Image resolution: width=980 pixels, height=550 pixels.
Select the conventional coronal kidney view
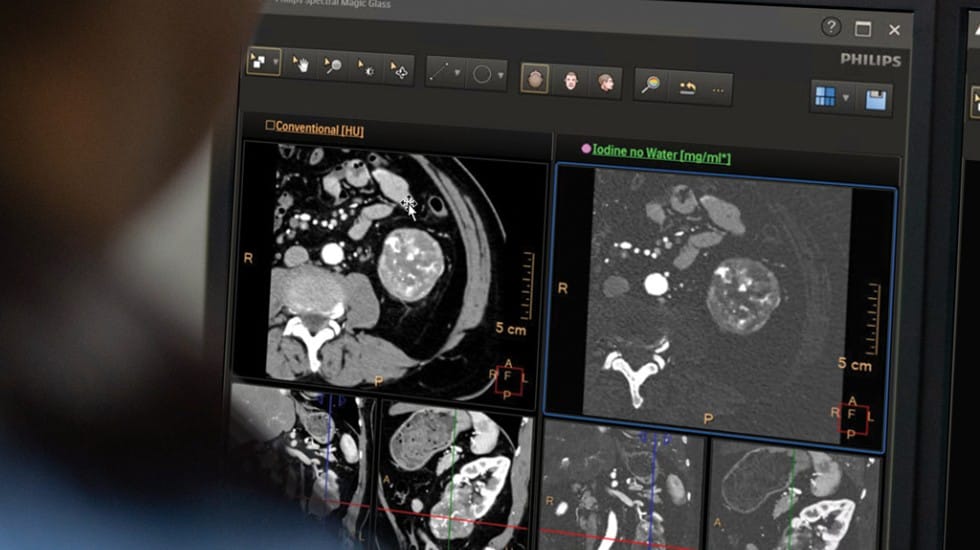tap(455, 476)
